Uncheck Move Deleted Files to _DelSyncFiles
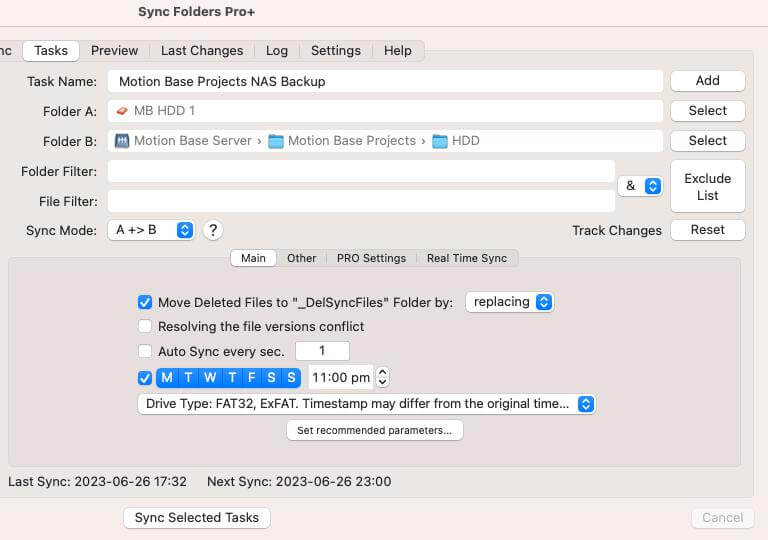This screenshot has width=768, height=540. click(x=145, y=302)
